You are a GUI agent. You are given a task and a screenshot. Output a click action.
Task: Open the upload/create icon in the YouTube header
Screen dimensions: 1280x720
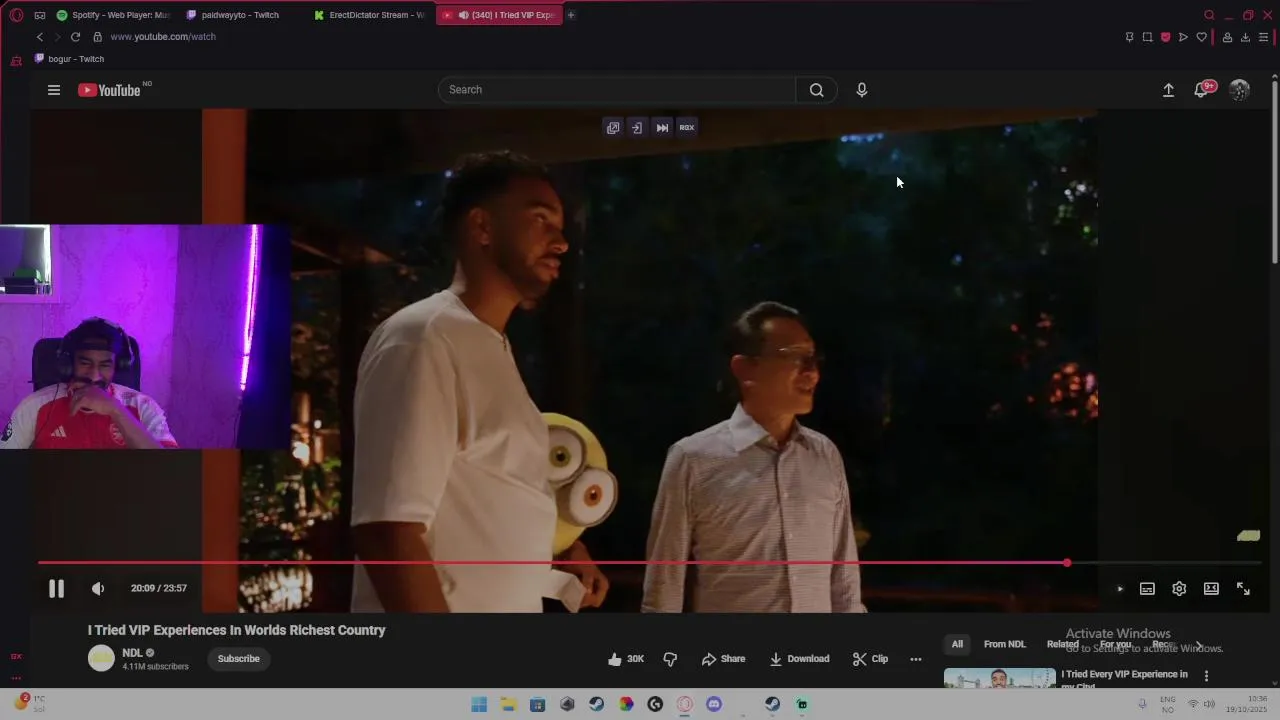1168,90
